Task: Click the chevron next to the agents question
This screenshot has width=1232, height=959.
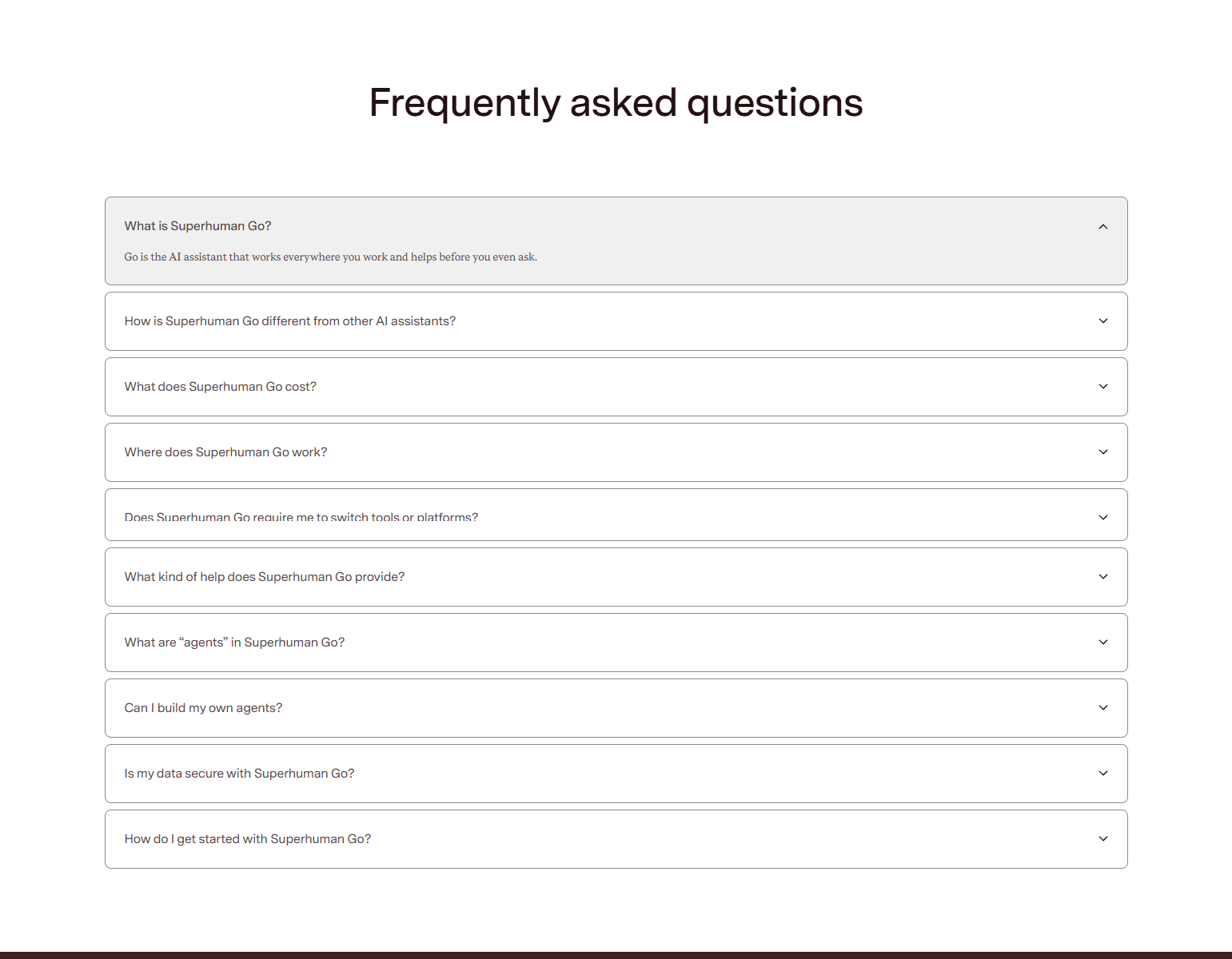Action: (1103, 642)
